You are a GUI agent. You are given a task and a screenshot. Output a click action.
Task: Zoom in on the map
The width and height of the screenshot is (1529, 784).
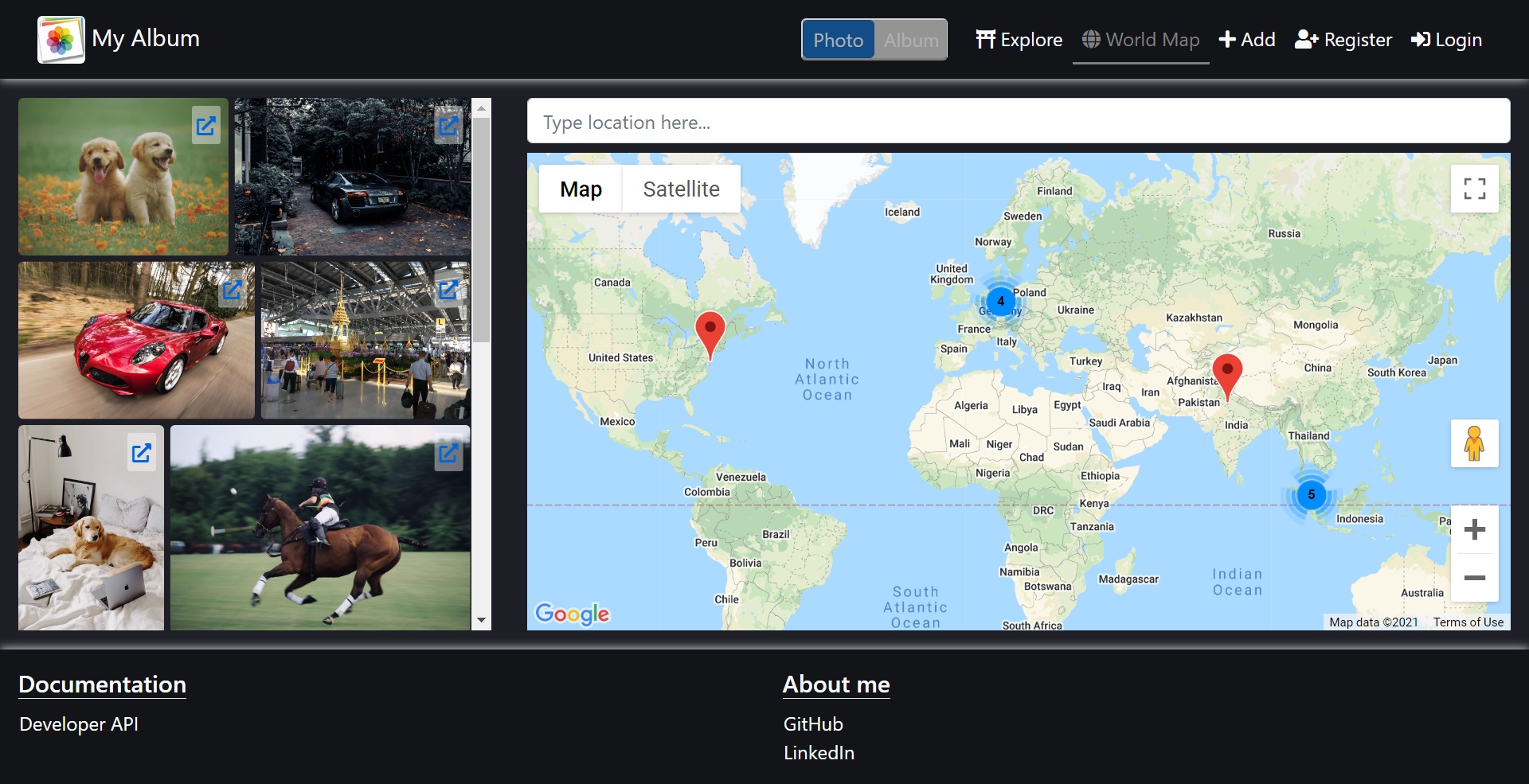click(x=1475, y=529)
